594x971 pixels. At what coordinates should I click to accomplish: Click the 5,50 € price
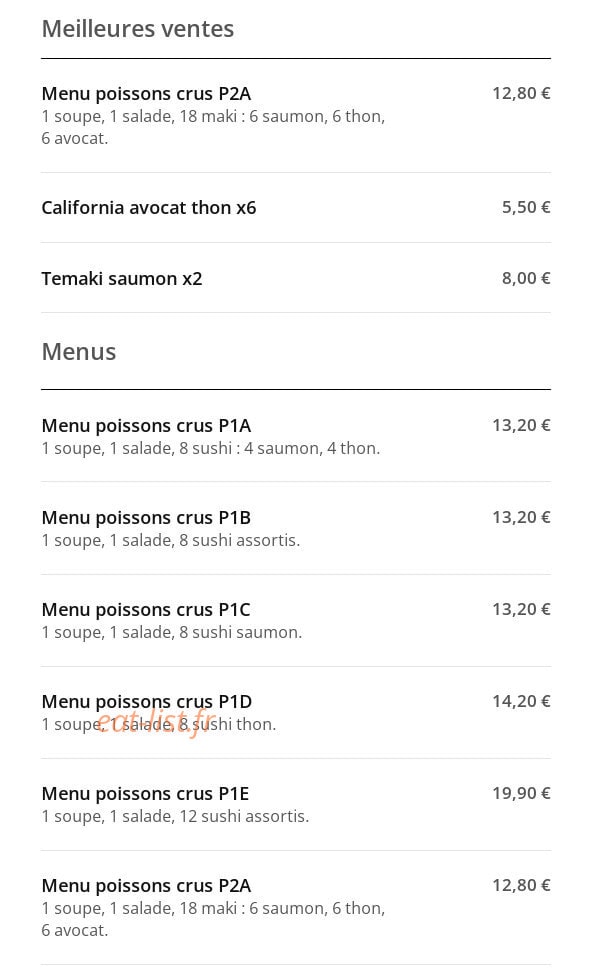click(x=526, y=207)
